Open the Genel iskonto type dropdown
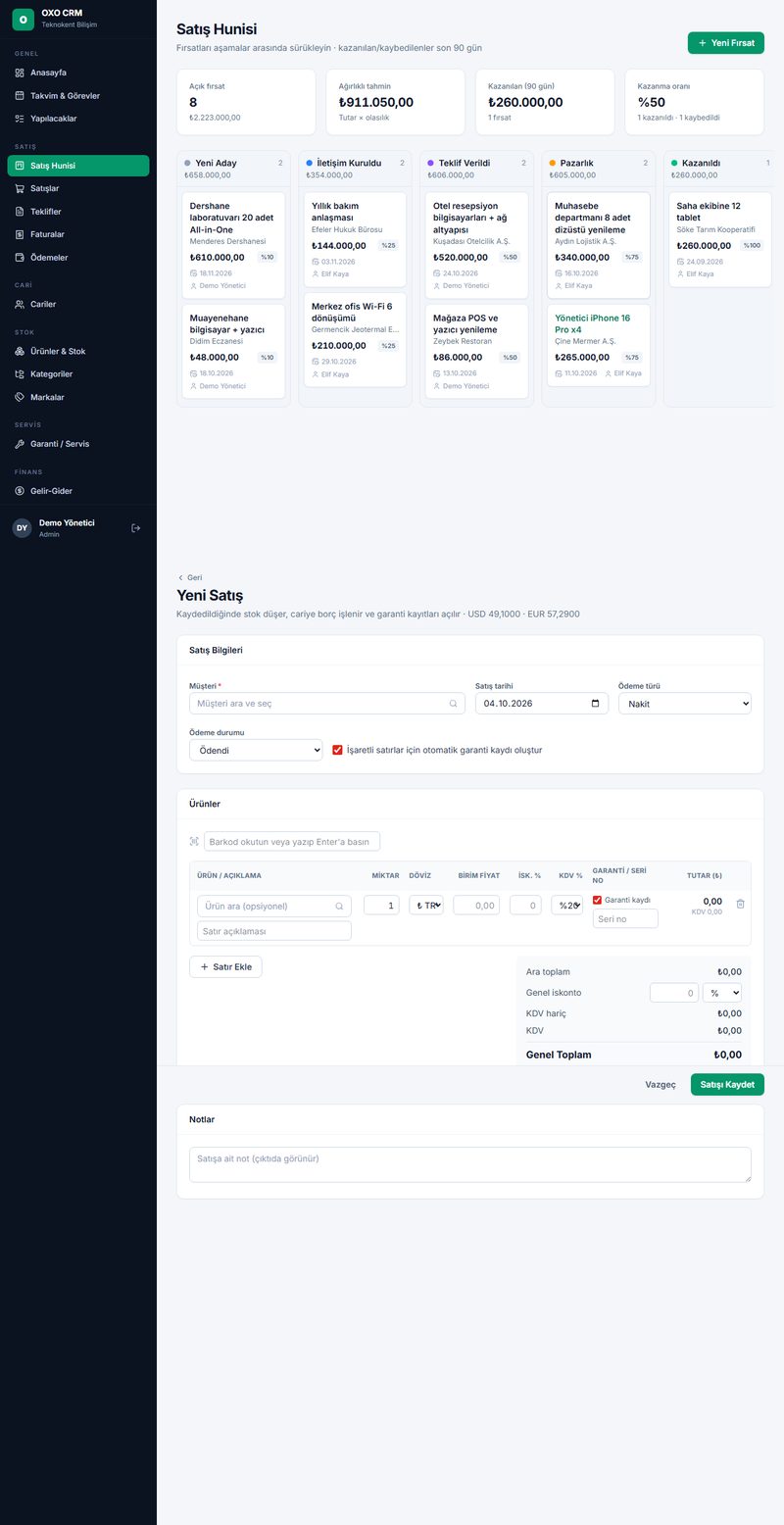This screenshot has width=784, height=1525. [722, 993]
